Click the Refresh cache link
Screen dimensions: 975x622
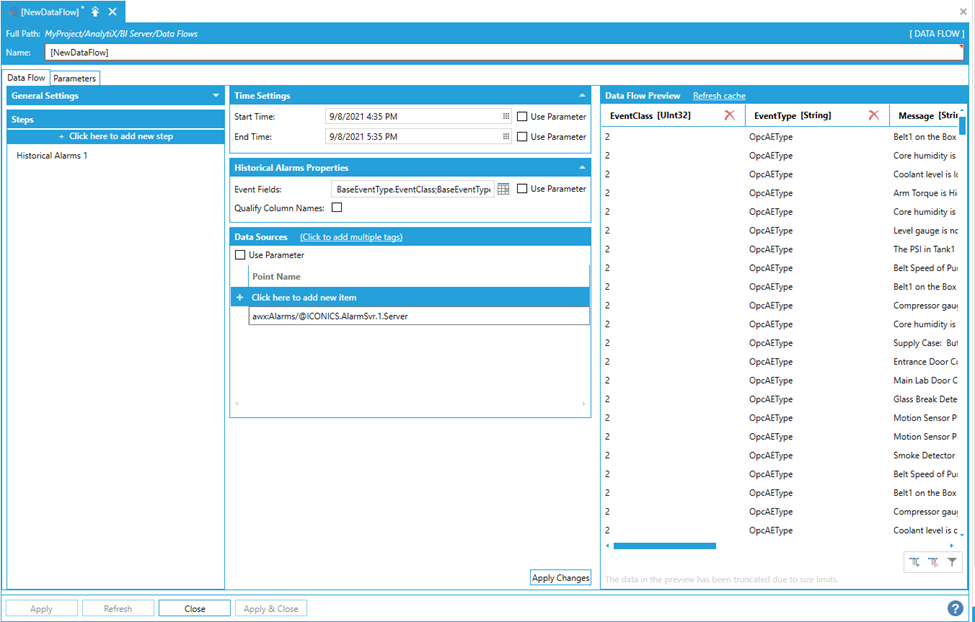(719, 96)
